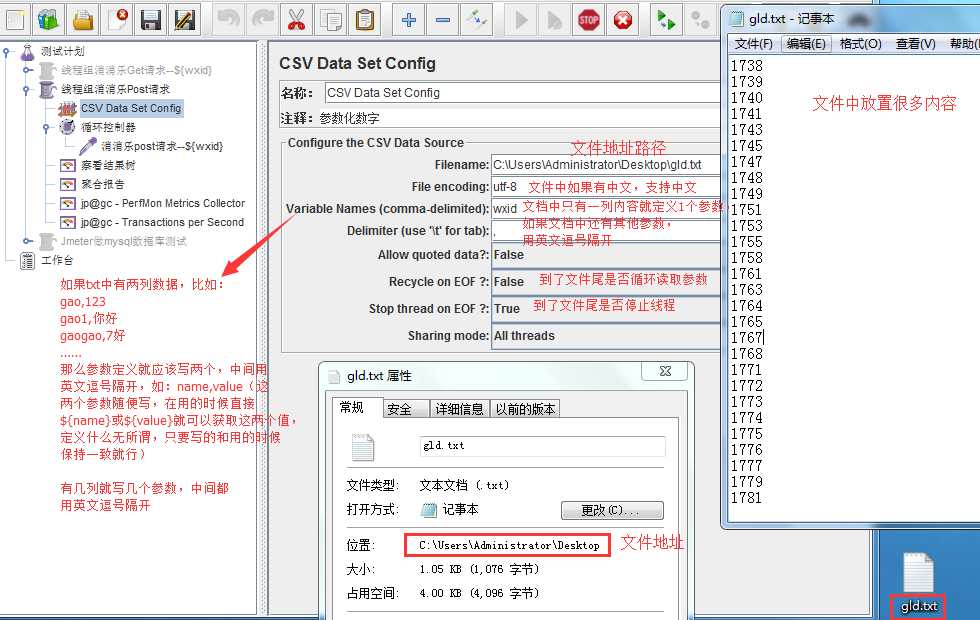Viewport: 980px width, 620px height.
Task: Click the Shutdown red X icon
Action: click(x=622, y=19)
